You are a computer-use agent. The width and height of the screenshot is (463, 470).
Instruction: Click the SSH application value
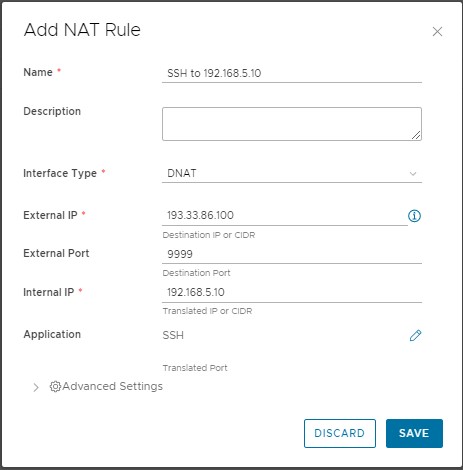173,335
